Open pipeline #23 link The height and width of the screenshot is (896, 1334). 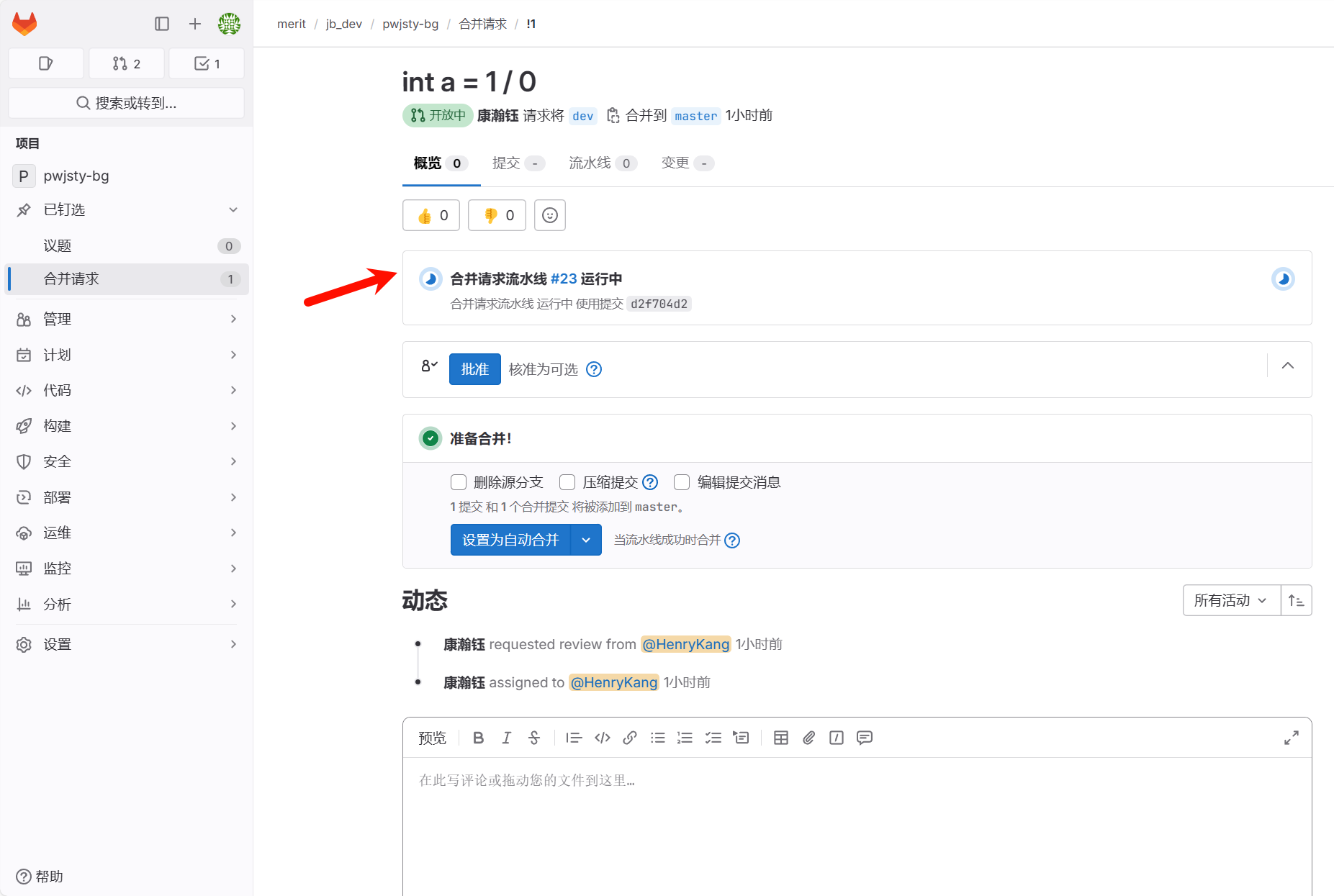pos(564,279)
